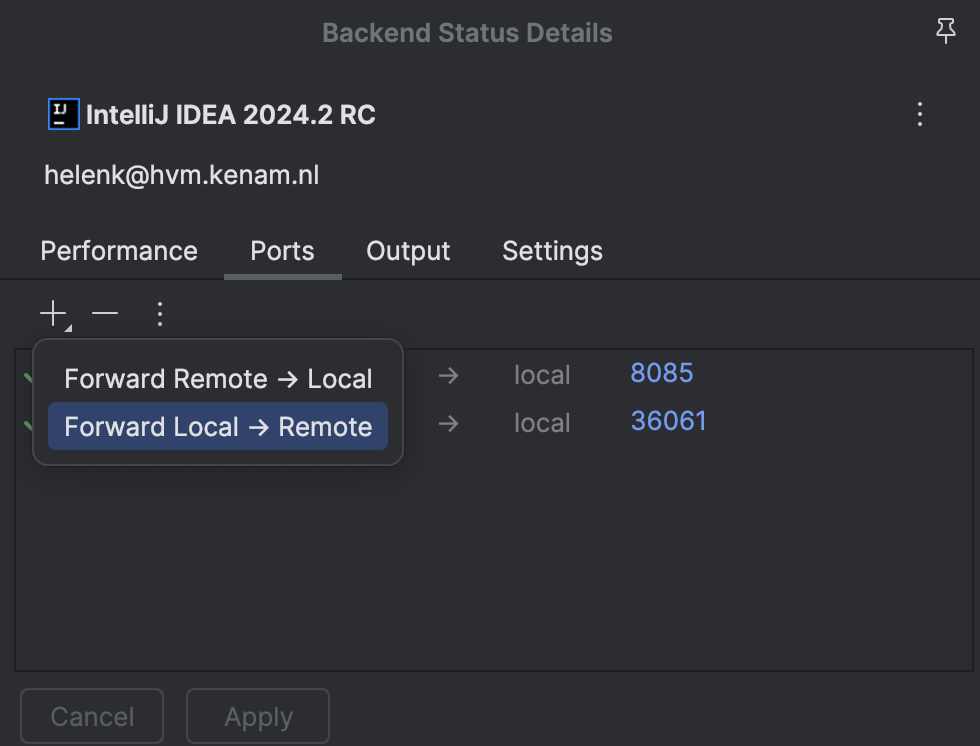Click the IntelliJ IDEA application logo icon
Screen dimensions: 980x746
(63, 113)
